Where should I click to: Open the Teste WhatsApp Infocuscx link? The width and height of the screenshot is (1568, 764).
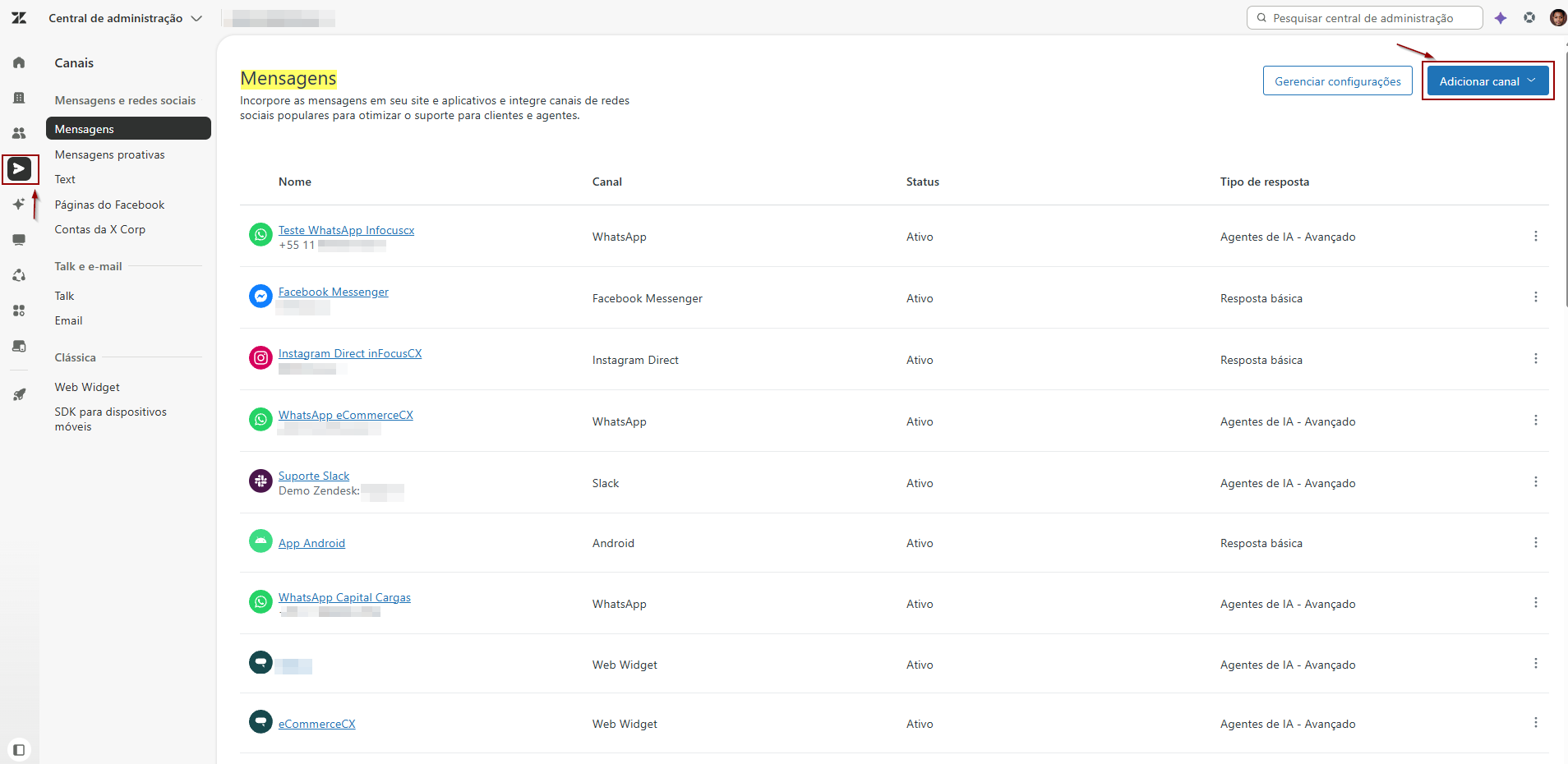(x=346, y=230)
